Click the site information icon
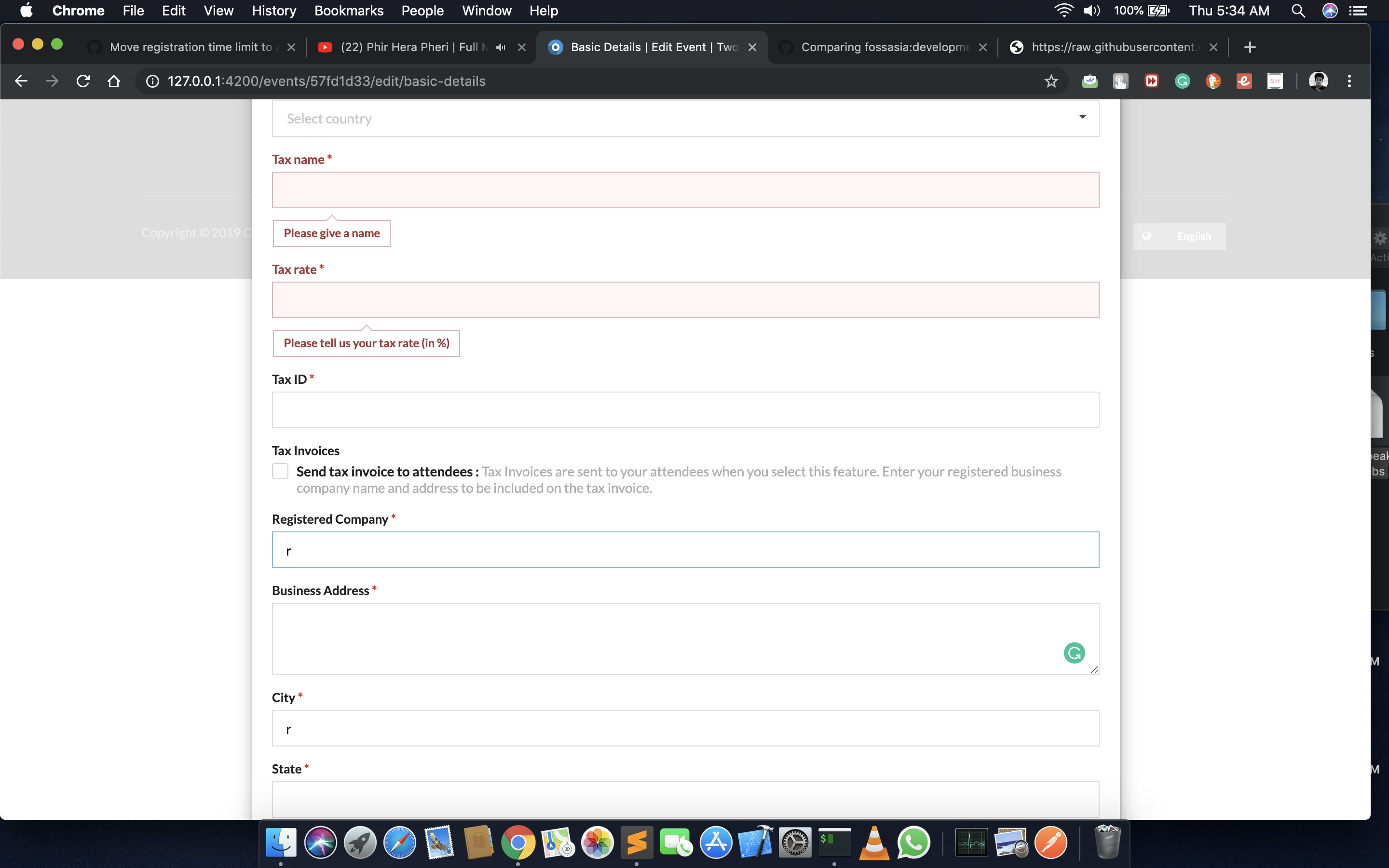The image size is (1389, 868). click(152, 81)
